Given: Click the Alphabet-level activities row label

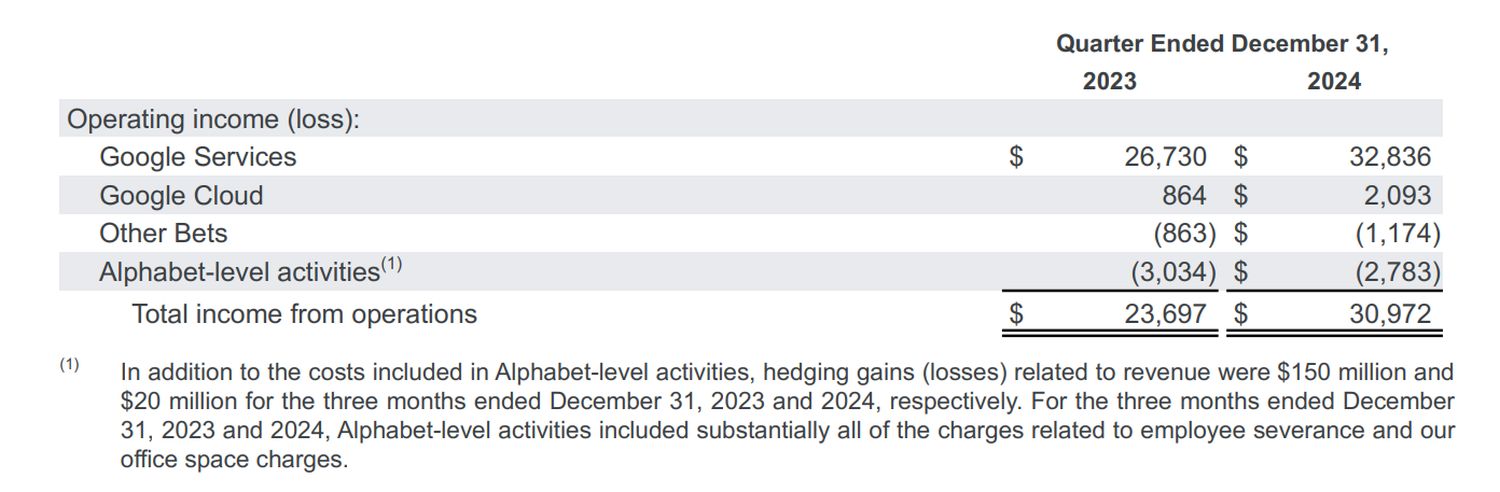Looking at the screenshot, I should tap(238, 272).
